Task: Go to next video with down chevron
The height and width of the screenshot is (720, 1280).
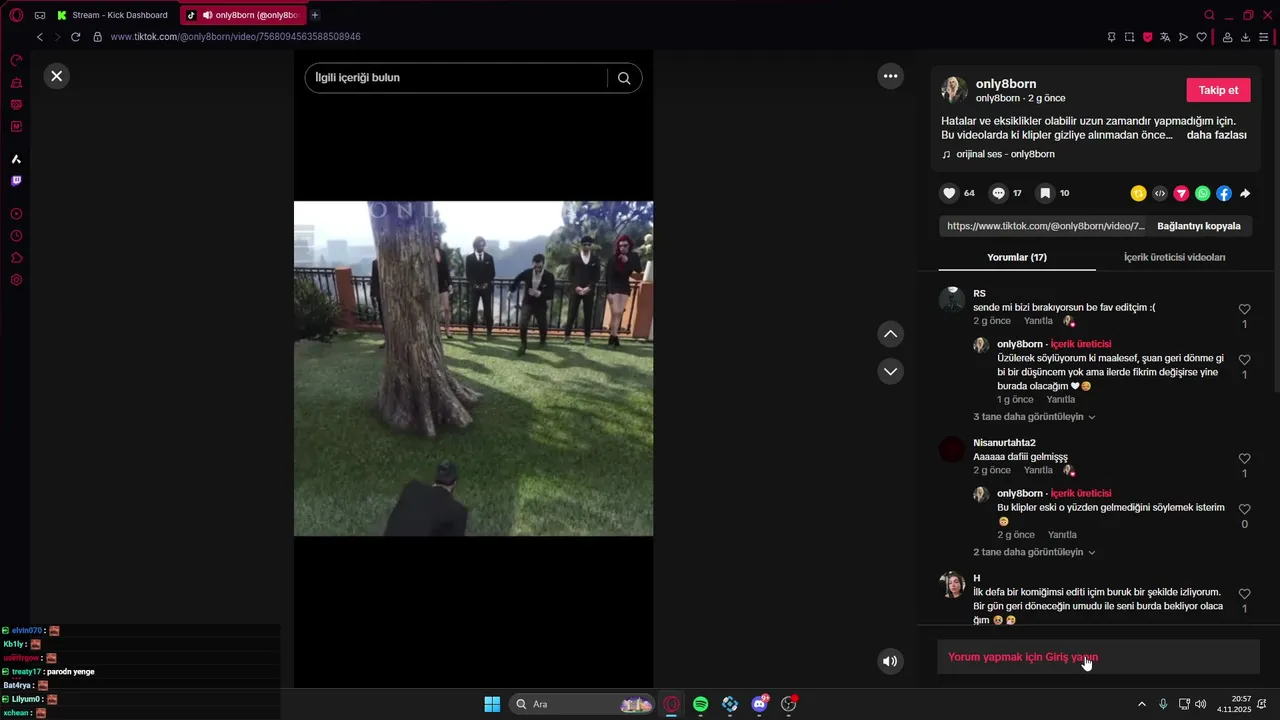Action: (890, 371)
